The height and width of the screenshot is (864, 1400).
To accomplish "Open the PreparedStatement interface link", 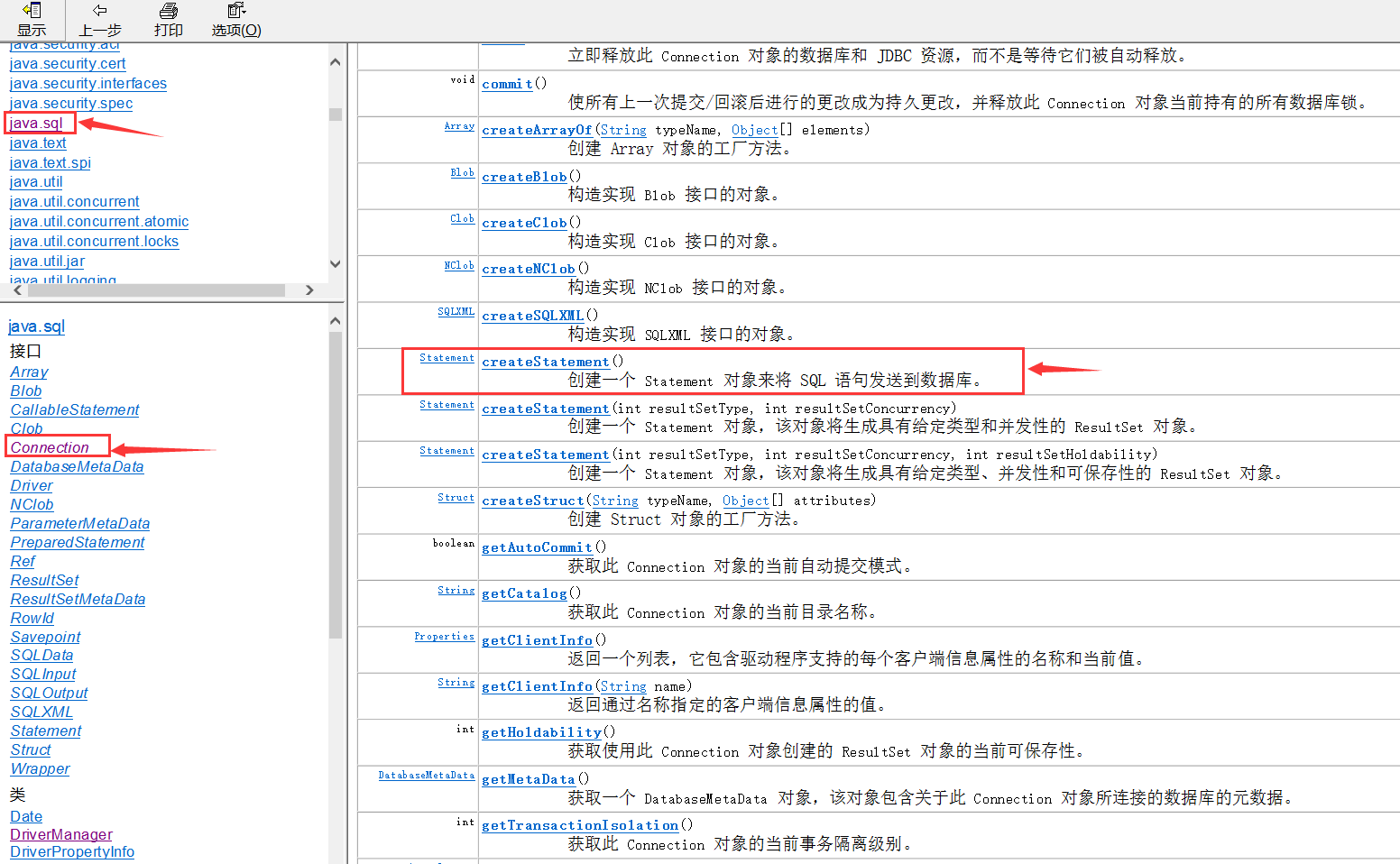I will pos(78,543).
